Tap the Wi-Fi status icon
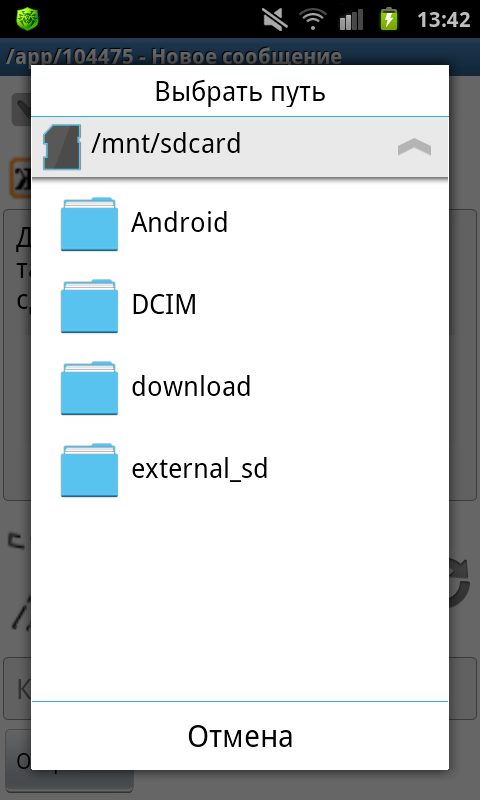This screenshot has height=800, width=480. (313, 19)
